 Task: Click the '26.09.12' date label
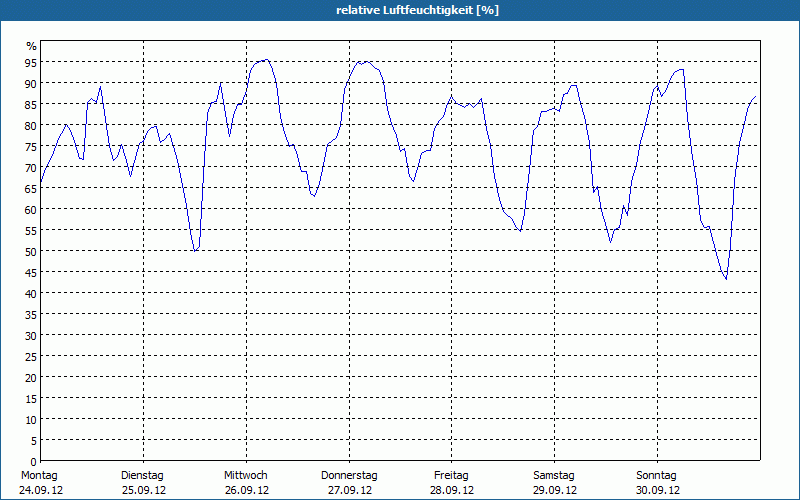[247, 490]
